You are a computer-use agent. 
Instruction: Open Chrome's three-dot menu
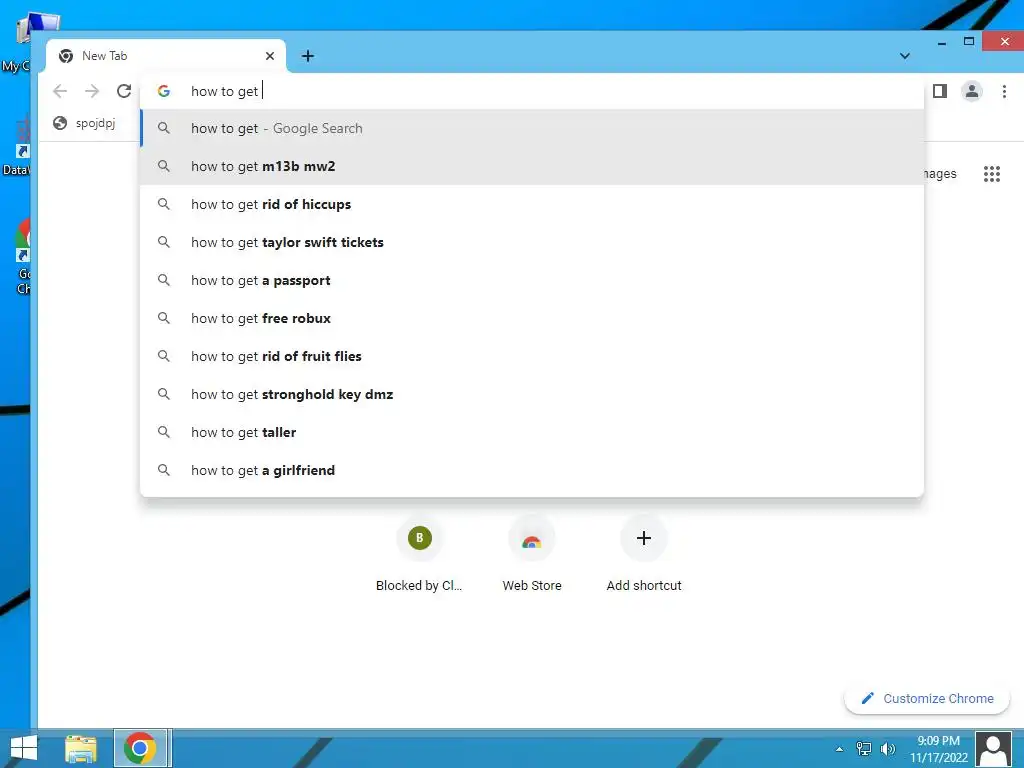(1004, 91)
